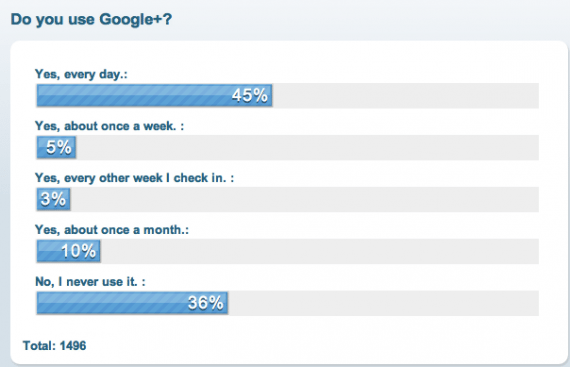Click the '10%' percentage text

pos(78,251)
